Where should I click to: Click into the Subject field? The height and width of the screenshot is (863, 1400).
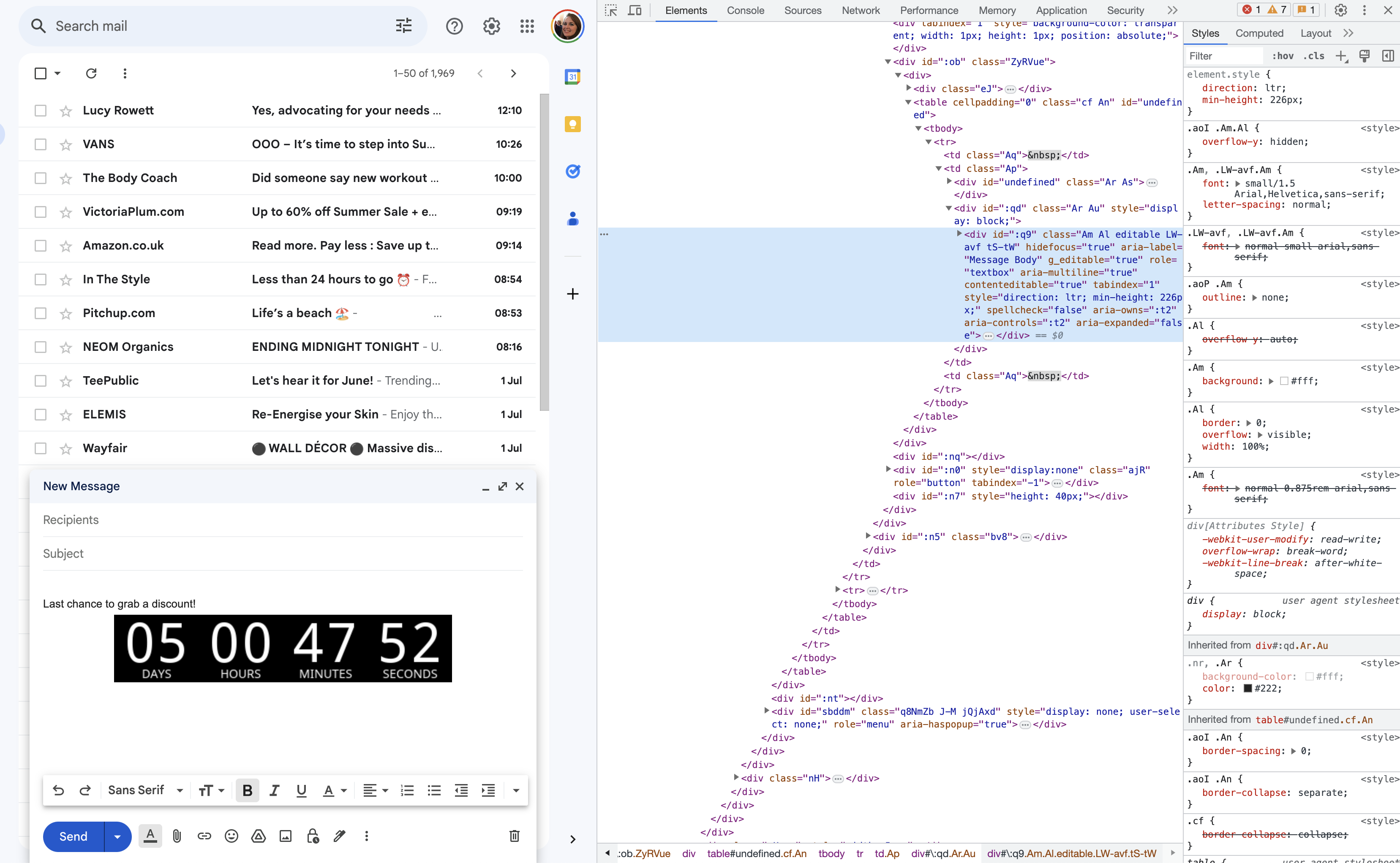[283, 554]
